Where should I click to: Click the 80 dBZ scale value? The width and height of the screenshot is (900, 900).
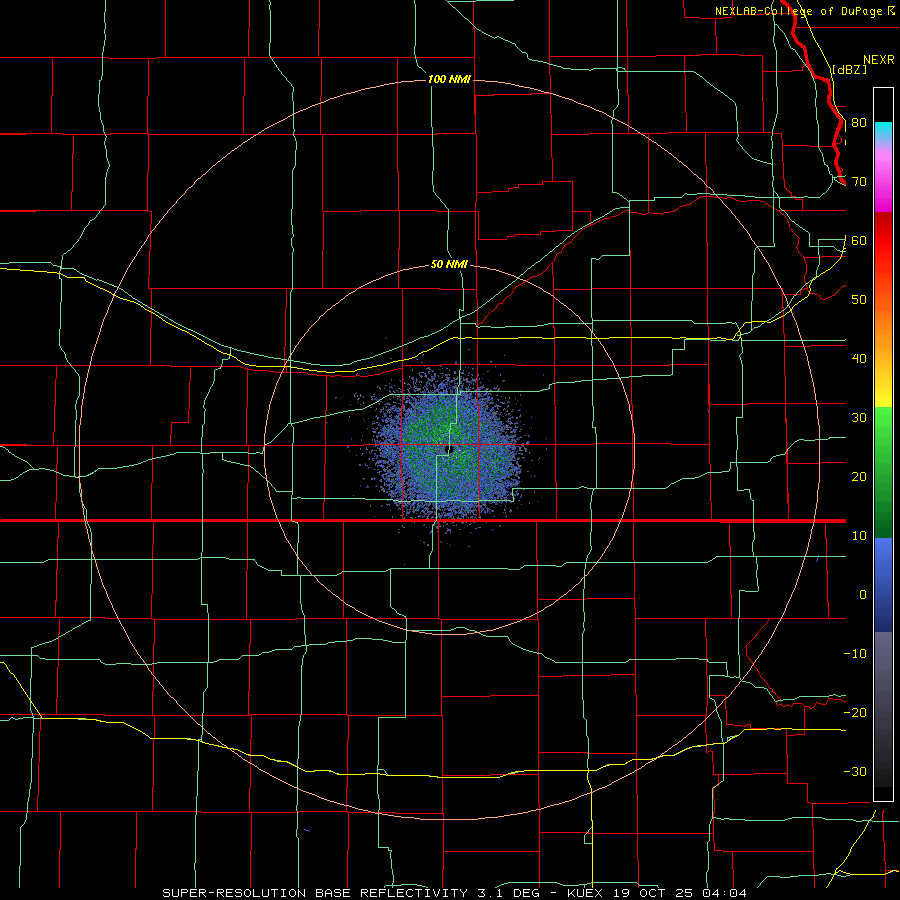[859, 123]
